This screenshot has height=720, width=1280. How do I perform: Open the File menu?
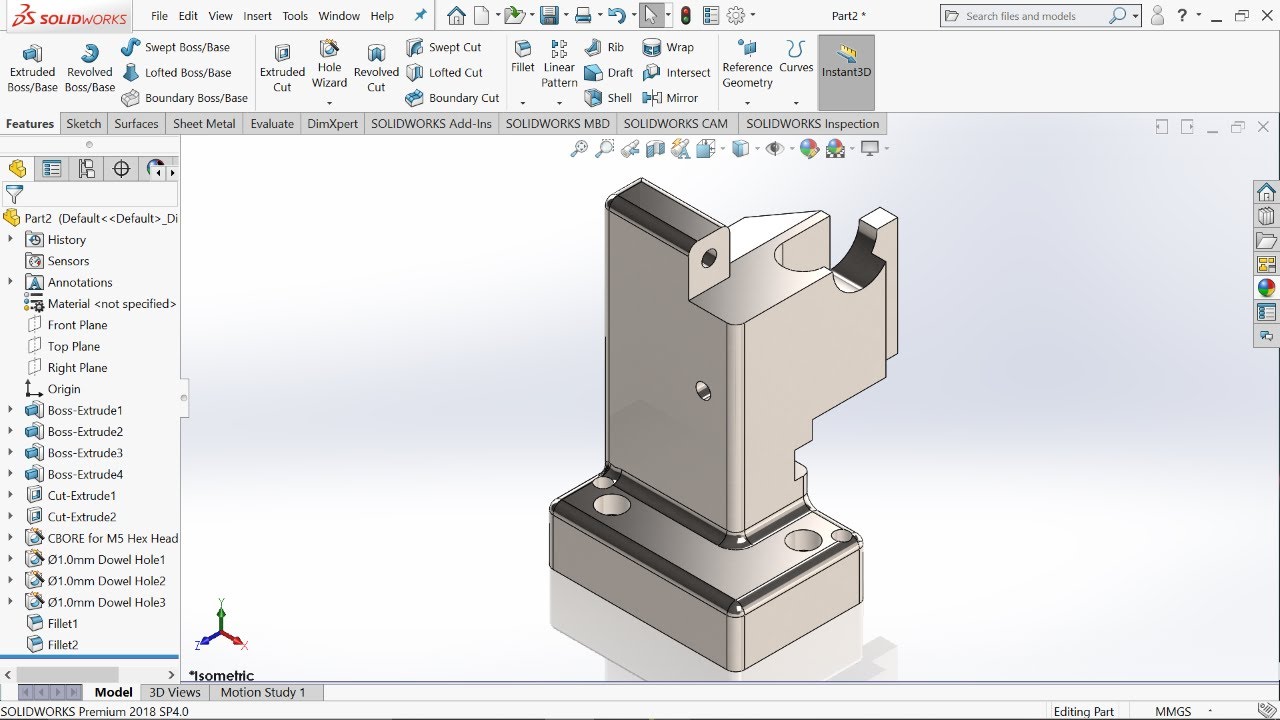pyautogui.click(x=159, y=16)
